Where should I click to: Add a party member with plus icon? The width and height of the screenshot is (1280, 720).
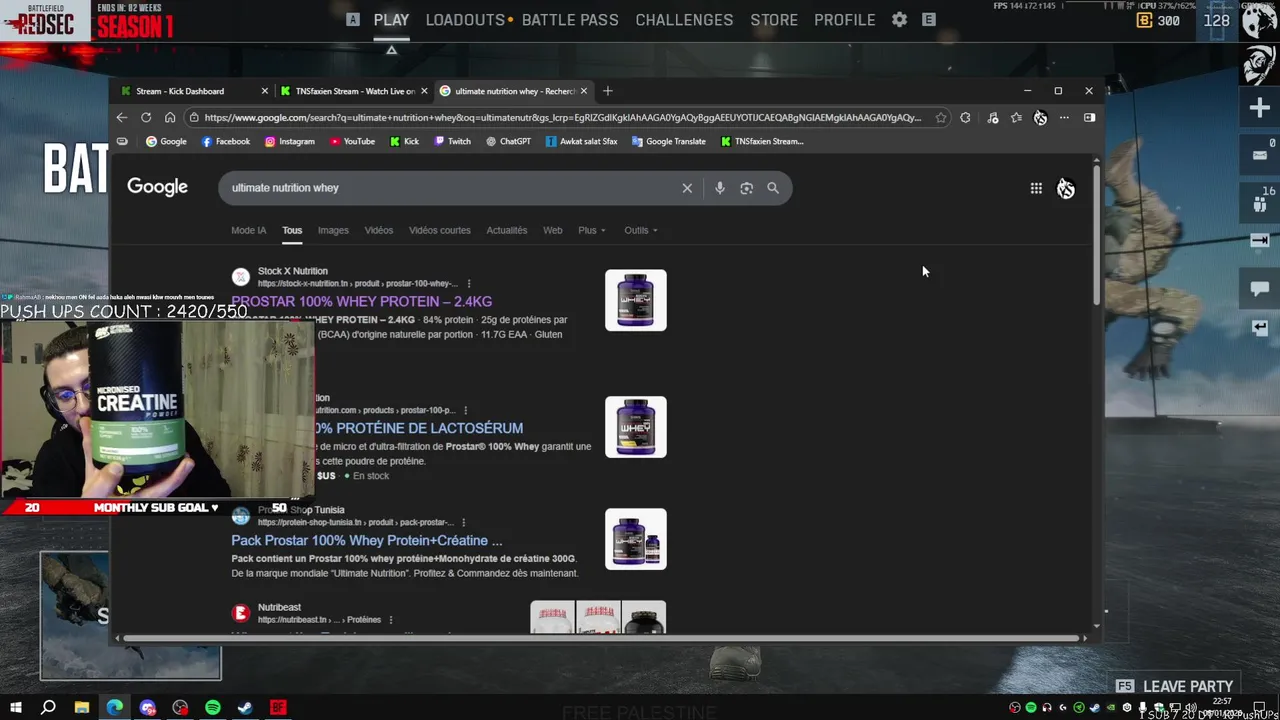(x=1259, y=108)
